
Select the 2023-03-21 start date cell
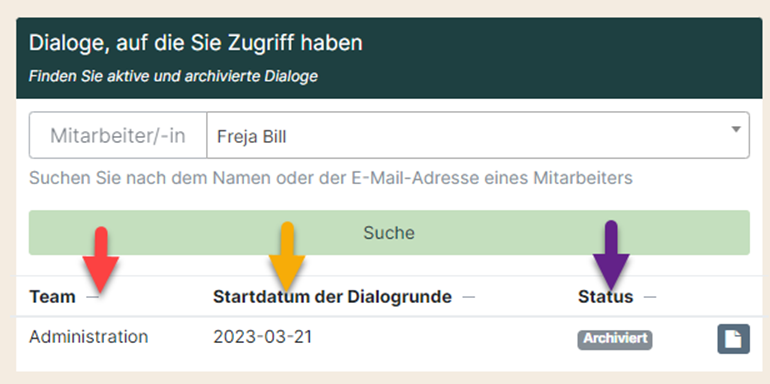262,337
